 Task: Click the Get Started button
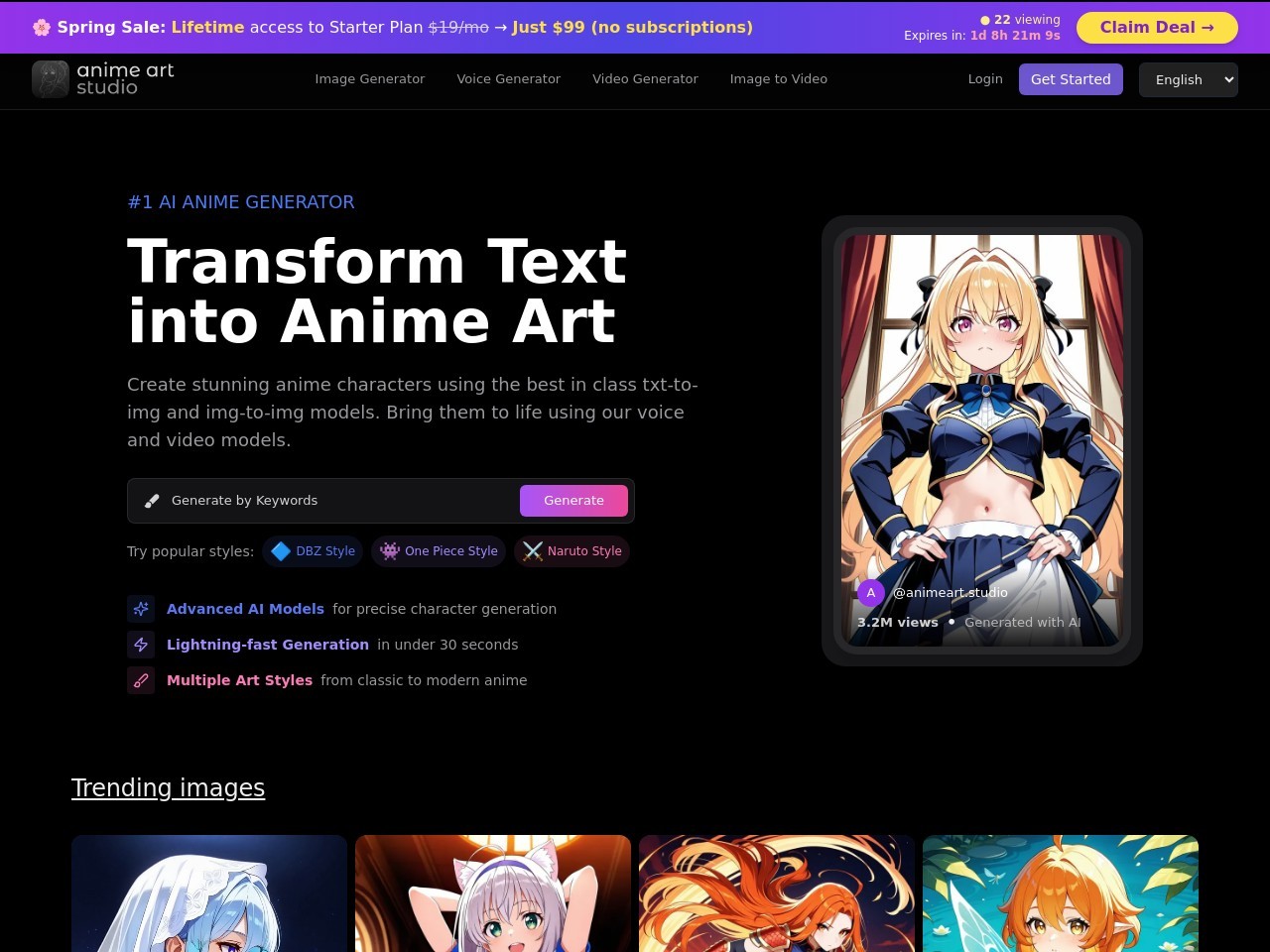(1071, 79)
